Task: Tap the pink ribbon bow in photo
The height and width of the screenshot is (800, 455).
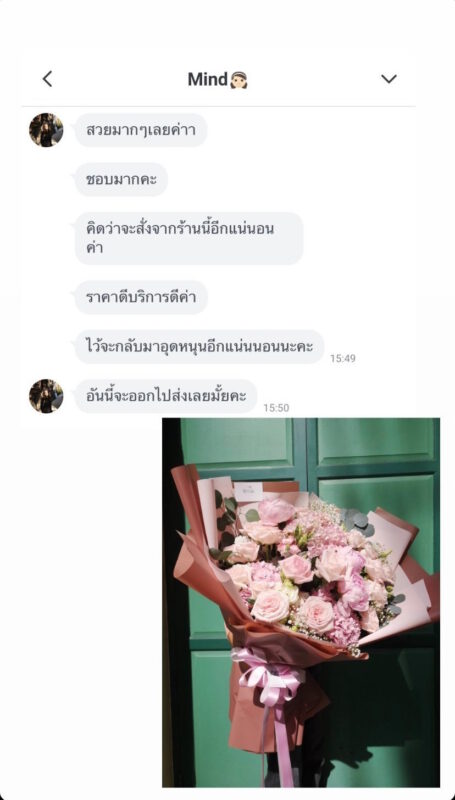Action: pyautogui.click(x=269, y=673)
